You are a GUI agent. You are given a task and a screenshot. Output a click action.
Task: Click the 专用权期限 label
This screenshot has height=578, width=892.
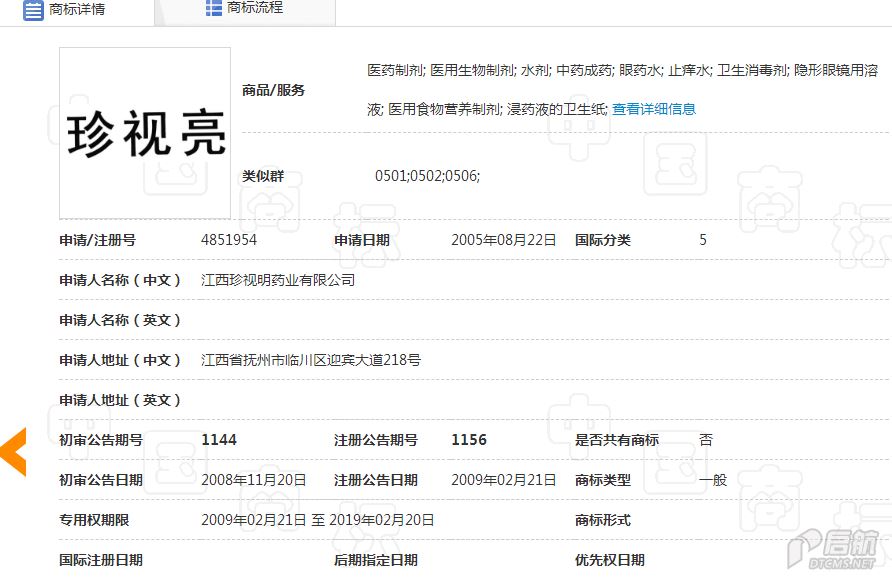pyautogui.click(x=94, y=520)
